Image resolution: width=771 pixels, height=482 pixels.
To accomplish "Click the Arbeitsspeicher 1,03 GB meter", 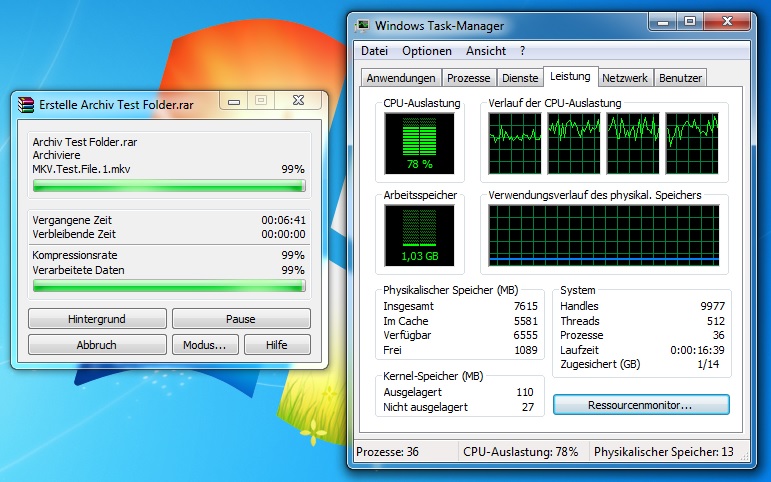I will 419,235.
